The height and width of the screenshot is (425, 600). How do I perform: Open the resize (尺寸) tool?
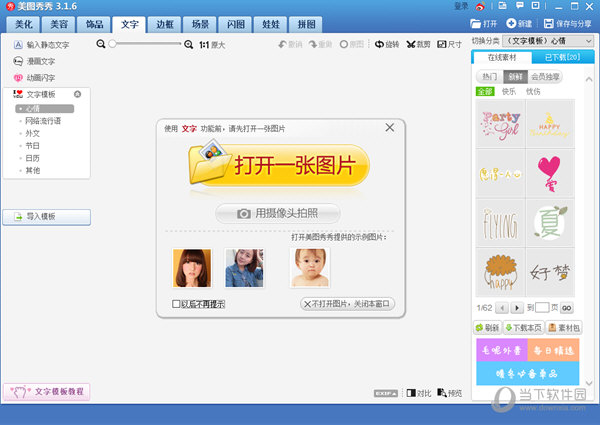click(x=449, y=44)
